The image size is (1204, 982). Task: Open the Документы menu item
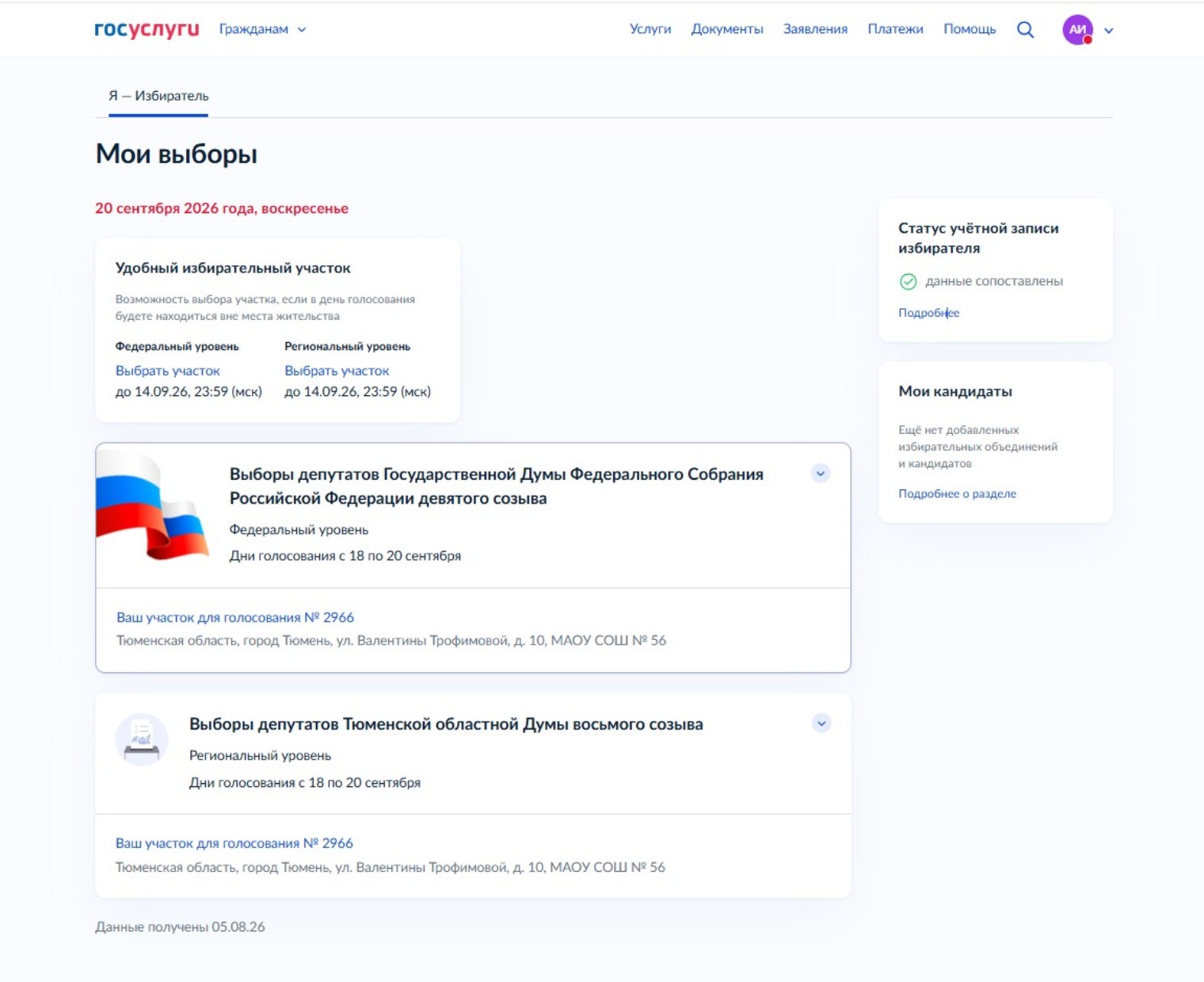(727, 29)
